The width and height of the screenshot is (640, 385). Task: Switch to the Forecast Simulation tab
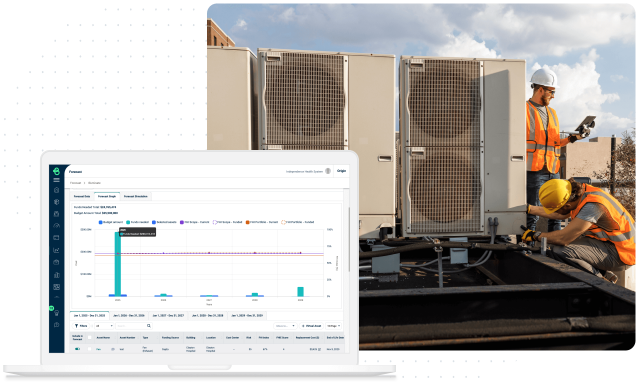pyautogui.click(x=136, y=196)
